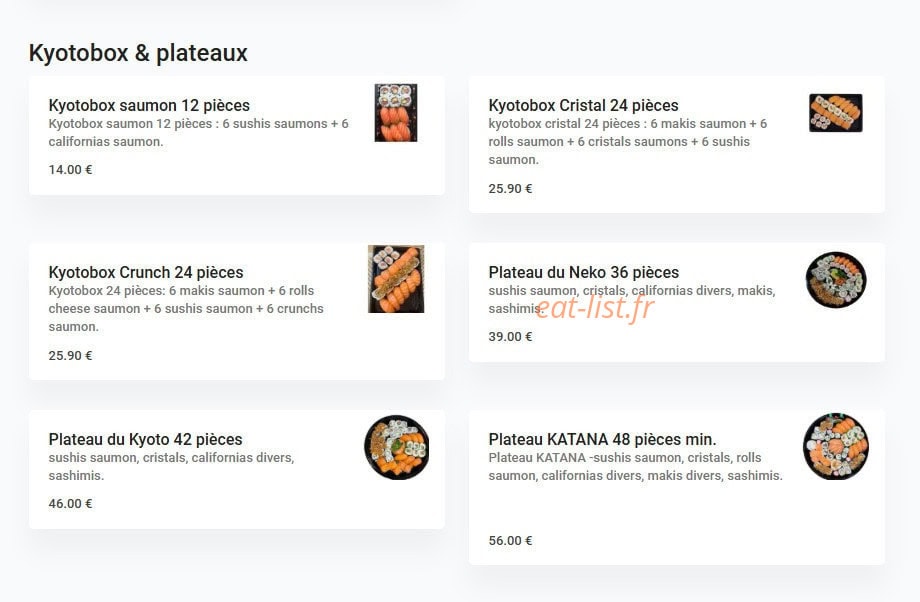920x602 pixels.
Task: Choose Plateau KATANA 48 pièces min. title
Action: [x=602, y=439]
